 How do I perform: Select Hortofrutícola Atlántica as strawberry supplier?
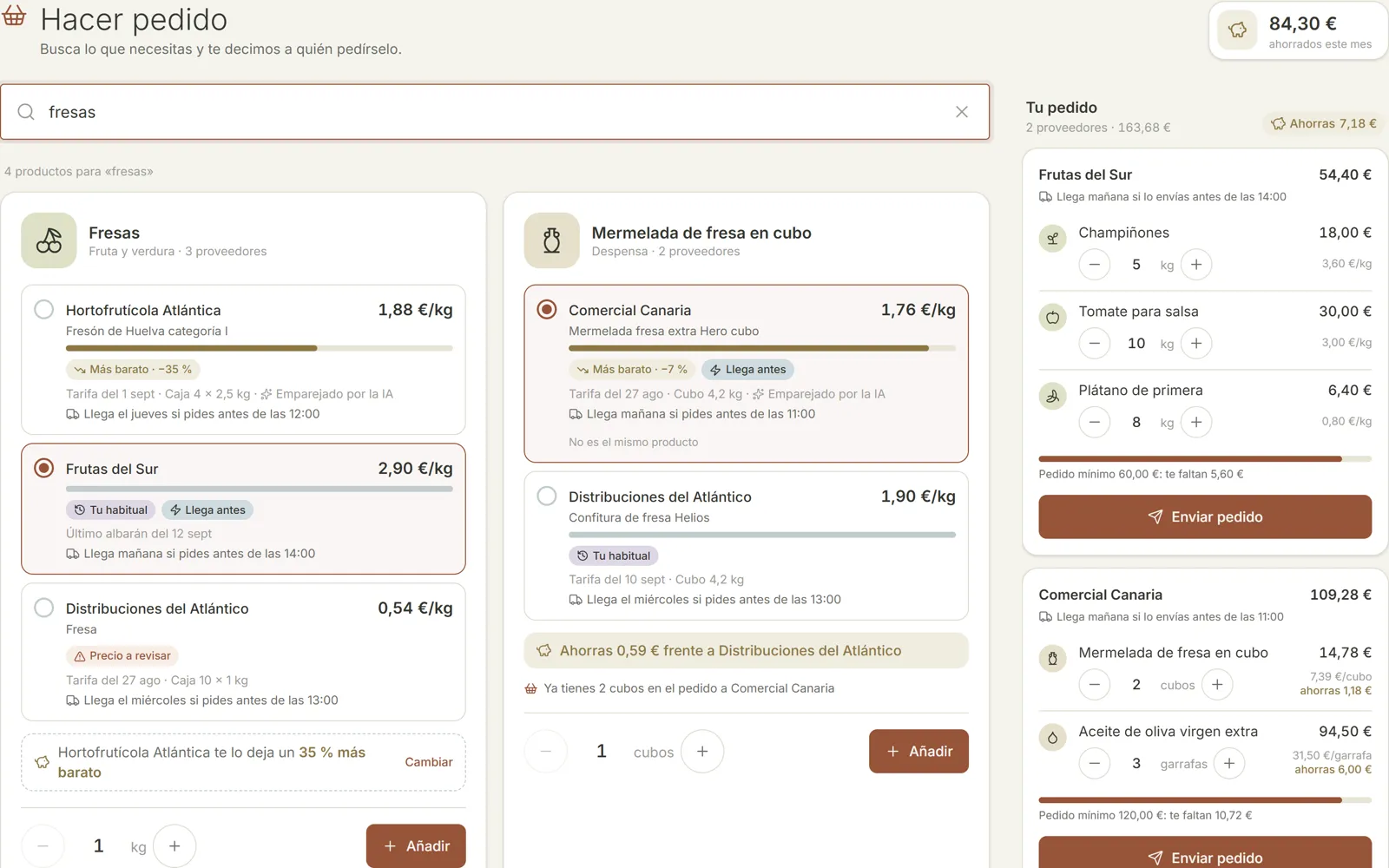(x=43, y=310)
